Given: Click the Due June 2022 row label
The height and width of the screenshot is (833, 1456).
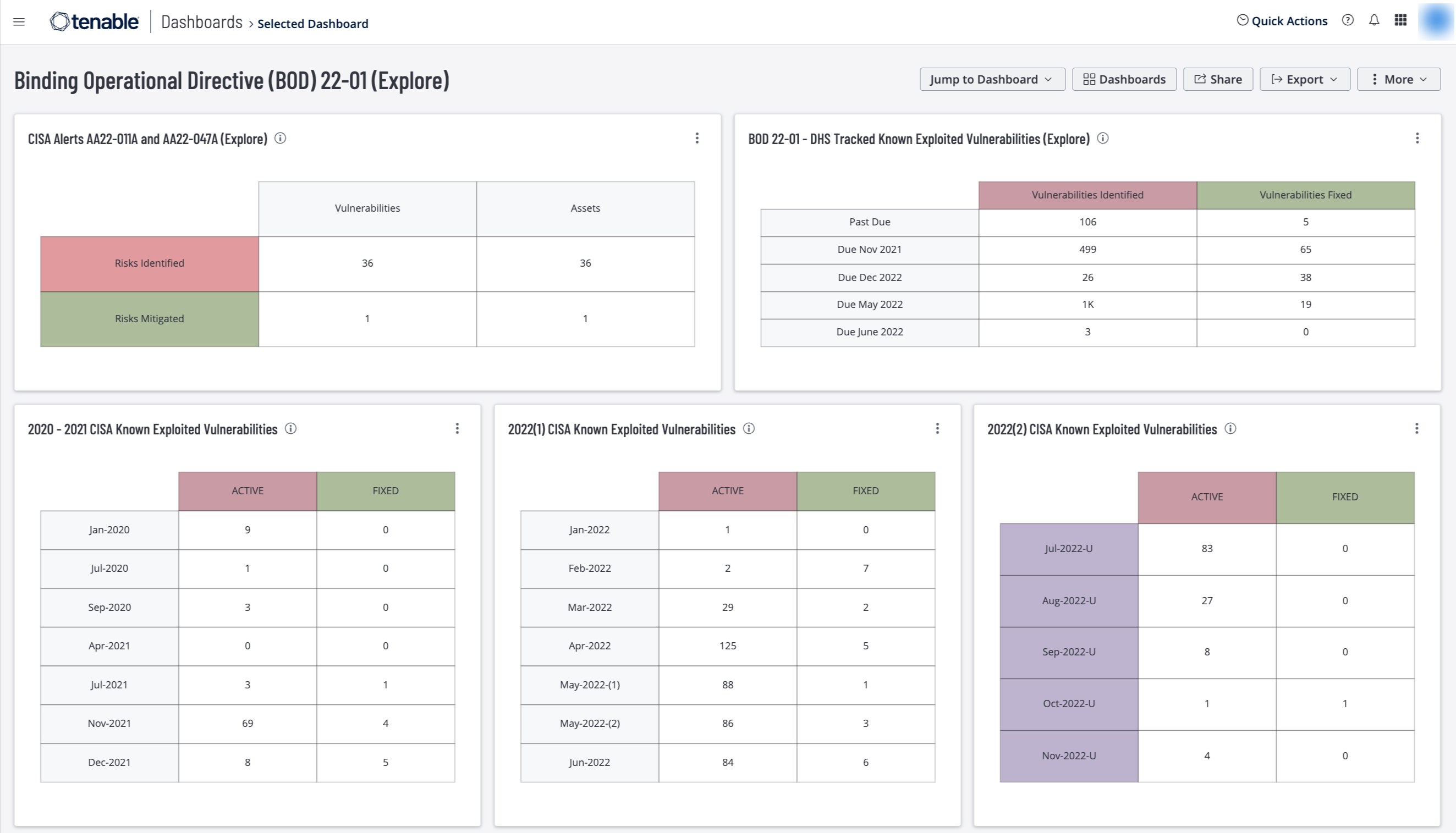Looking at the screenshot, I should point(870,333).
